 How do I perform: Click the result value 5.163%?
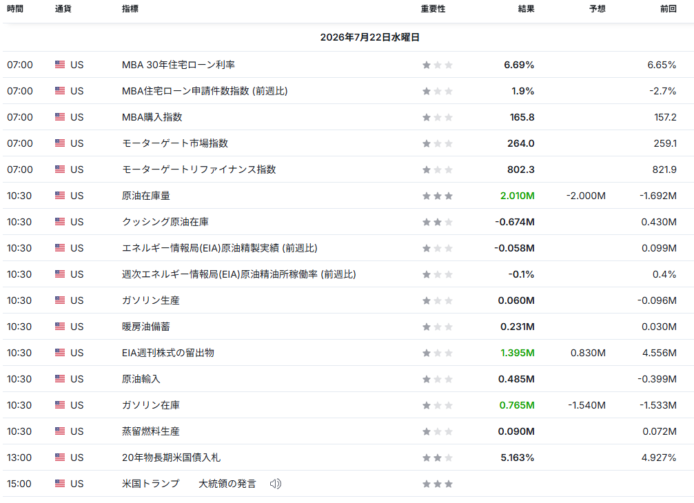pos(517,457)
